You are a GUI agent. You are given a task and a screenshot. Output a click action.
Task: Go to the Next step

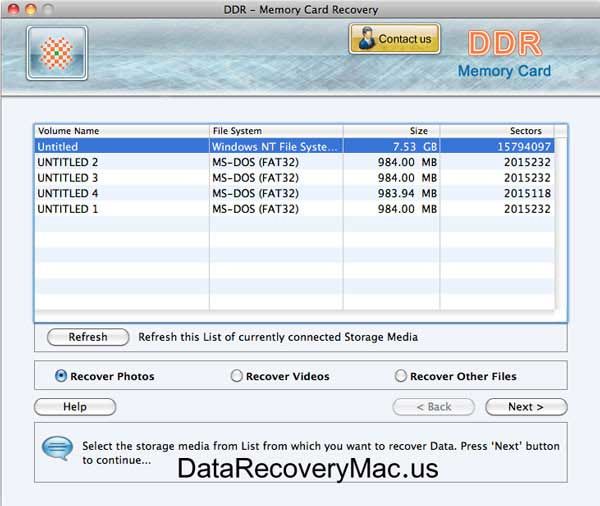tap(526, 407)
